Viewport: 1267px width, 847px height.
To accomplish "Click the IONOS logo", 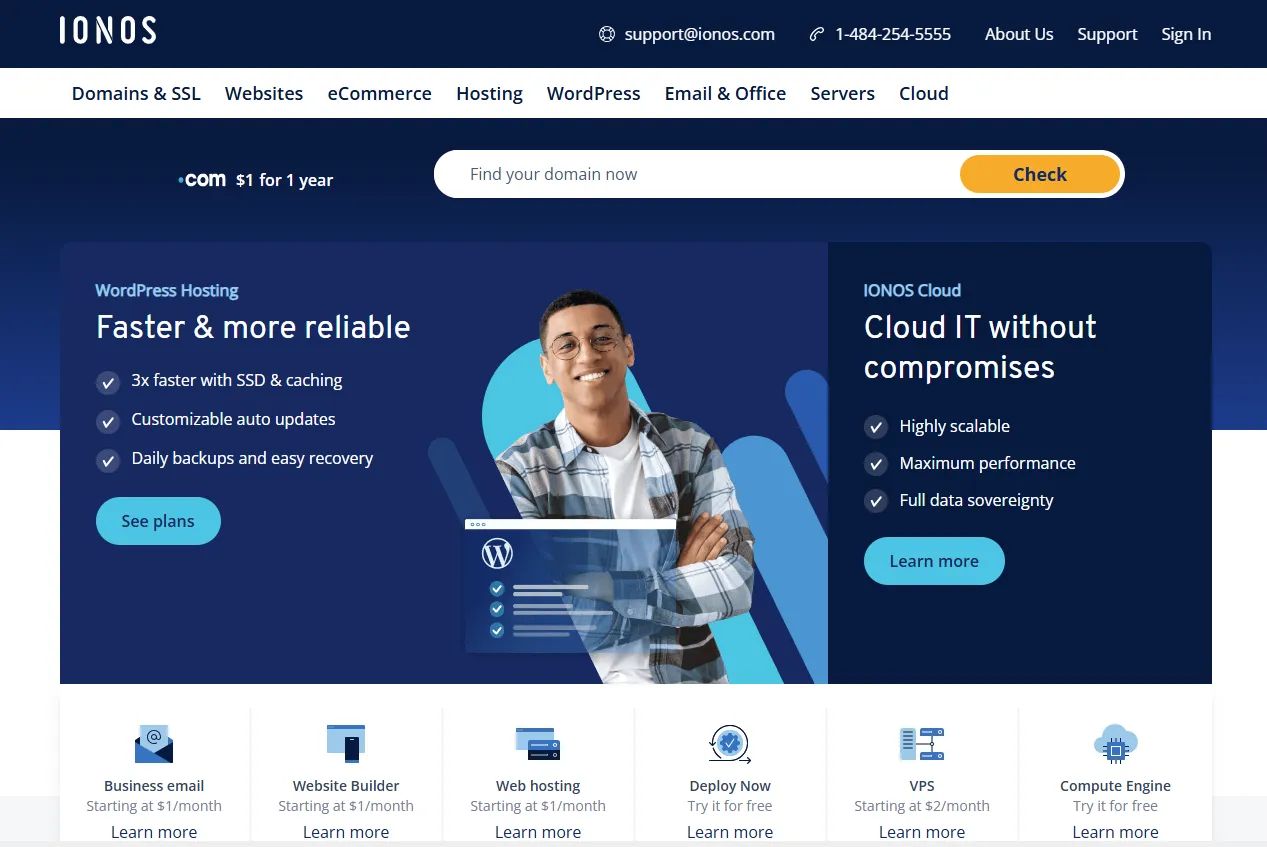I will (x=107, y=30).
